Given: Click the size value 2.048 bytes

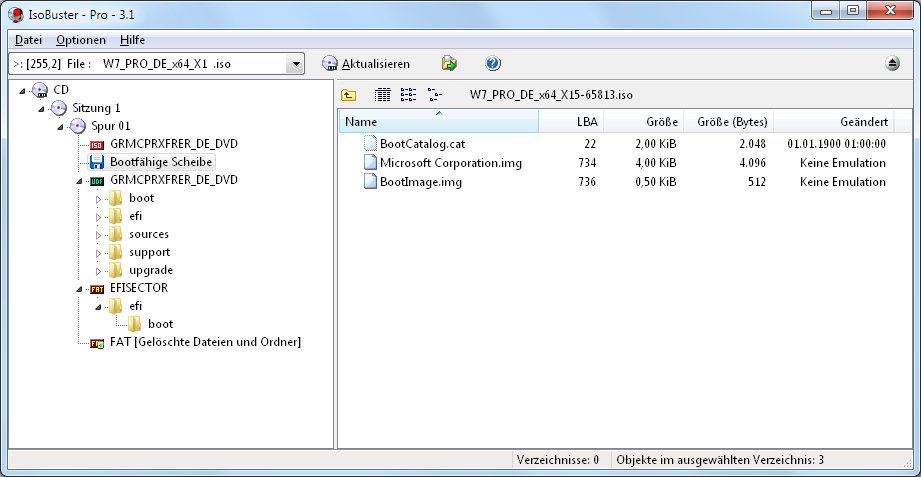Looking at the screenshot, I should (x=752, y=144).
